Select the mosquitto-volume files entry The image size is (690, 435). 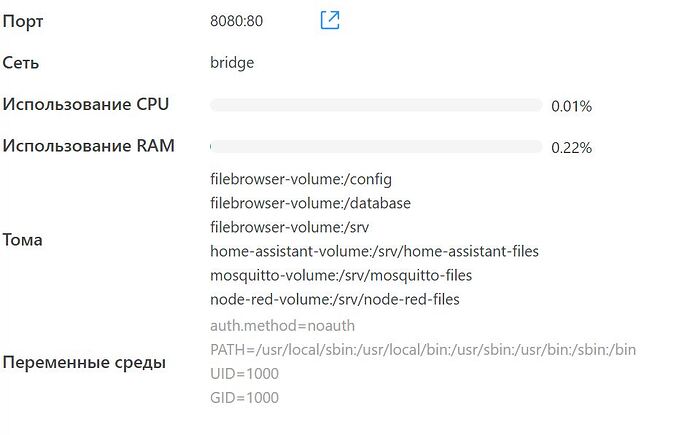coord(341,276)
